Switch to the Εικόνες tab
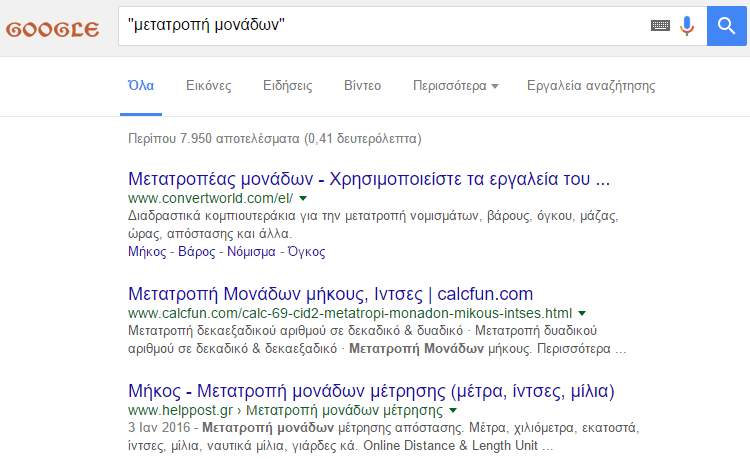 [x=209, y=86]
